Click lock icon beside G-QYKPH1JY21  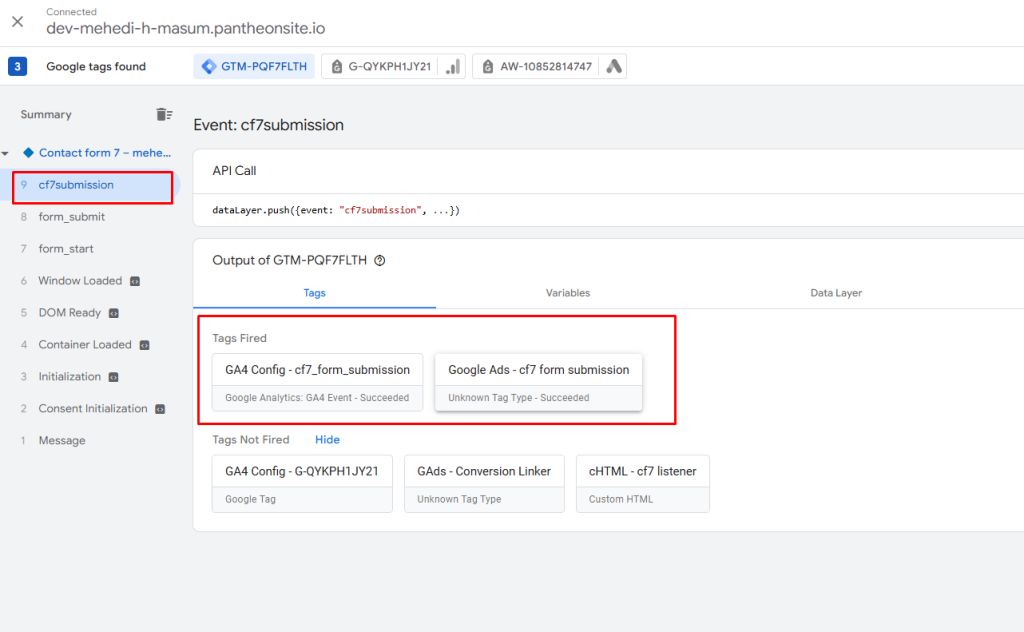(x=337, y=66)
